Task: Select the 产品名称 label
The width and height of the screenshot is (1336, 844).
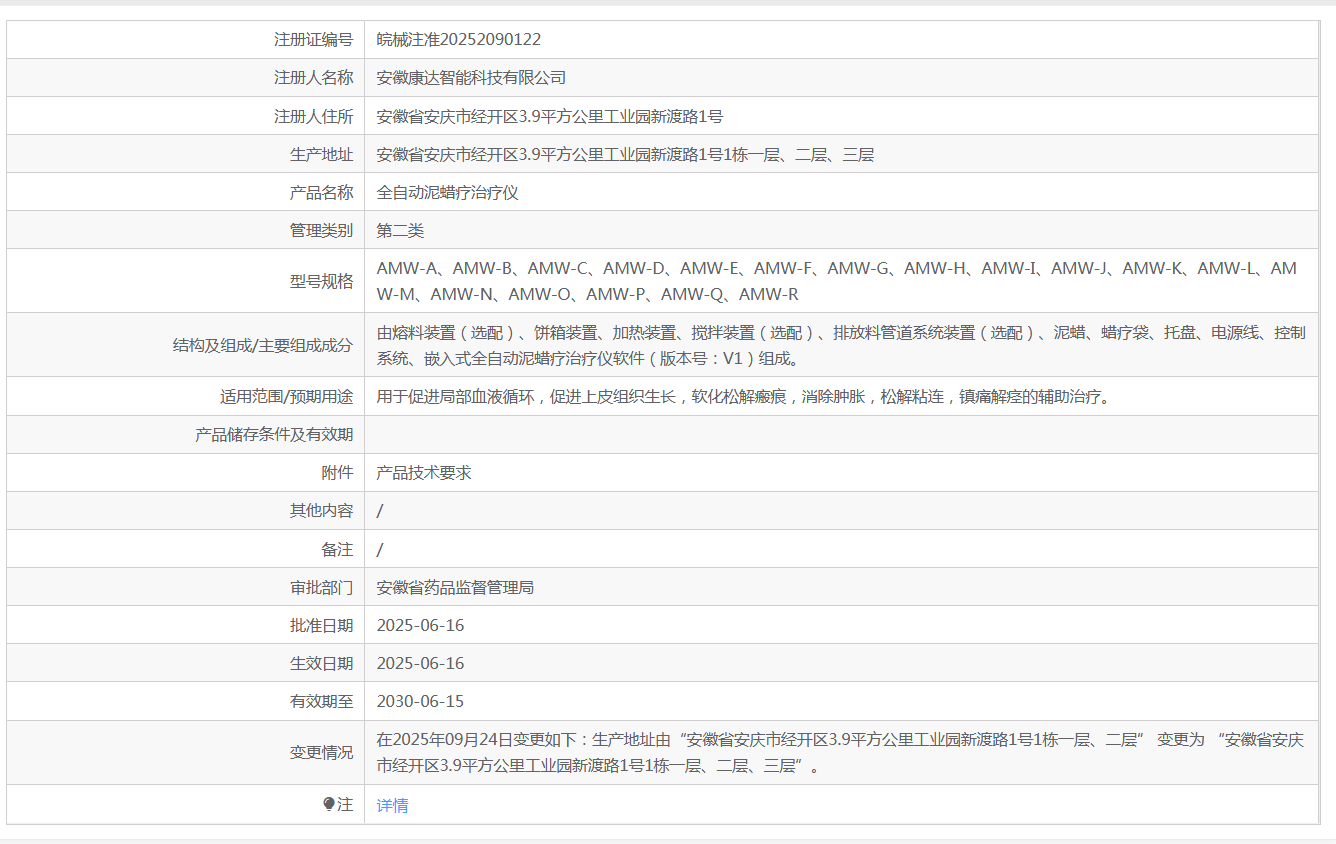Action: (x=322, y=193)
